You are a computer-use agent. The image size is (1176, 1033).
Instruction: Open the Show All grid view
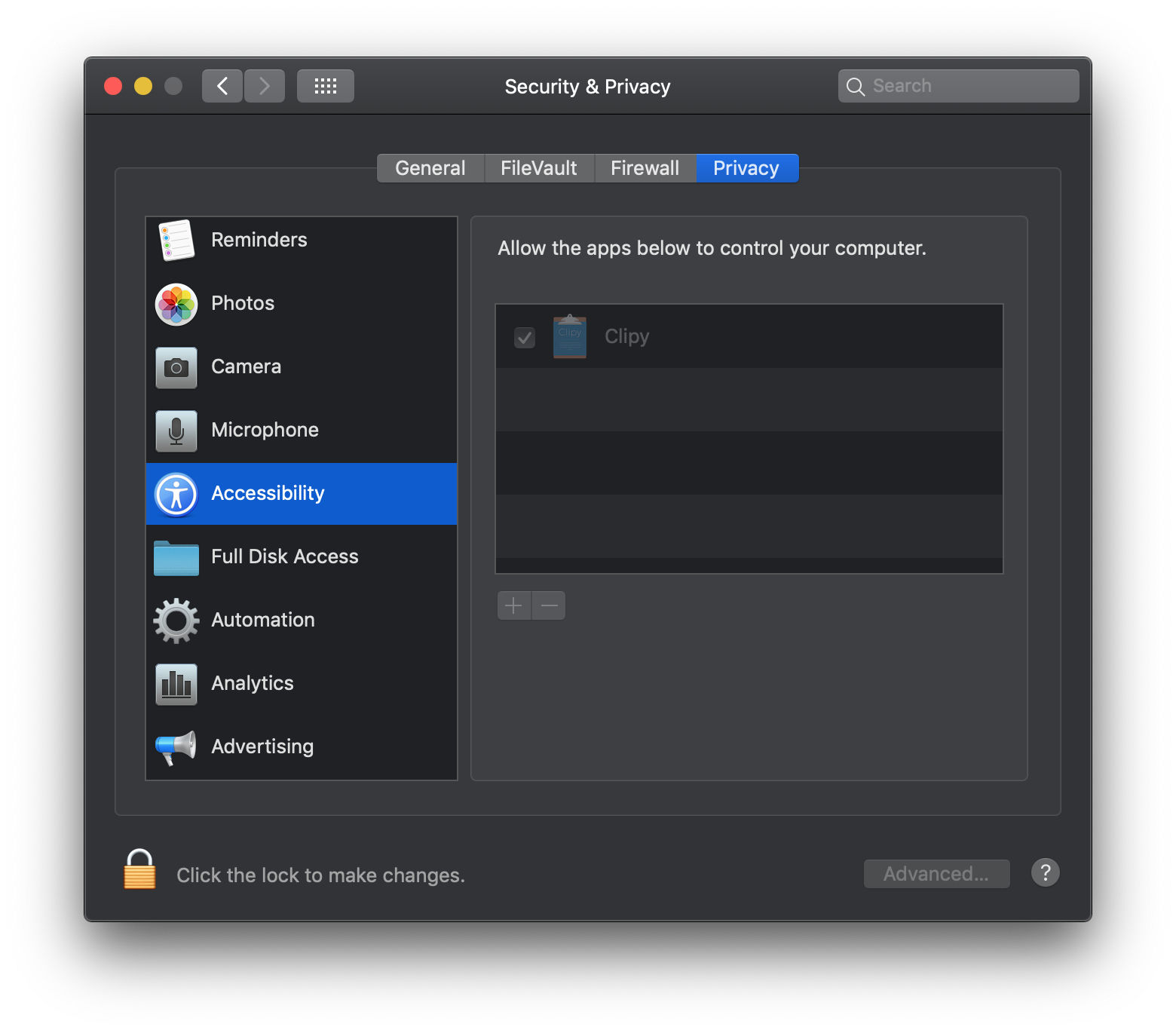click(325, 85)
